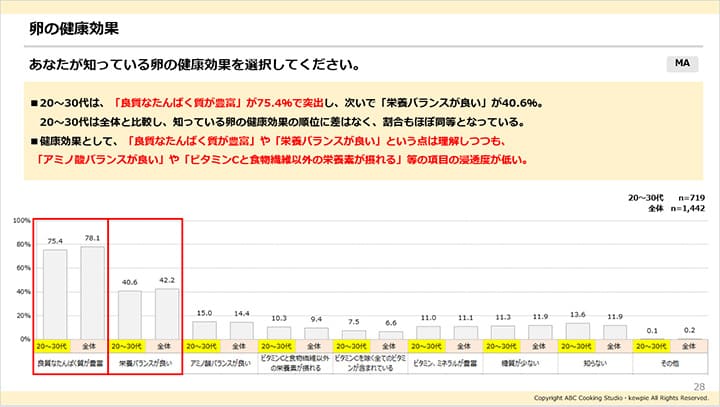Click the question text あなたが知っている卵の健康効果を選択してください。

tap(194, 64)
